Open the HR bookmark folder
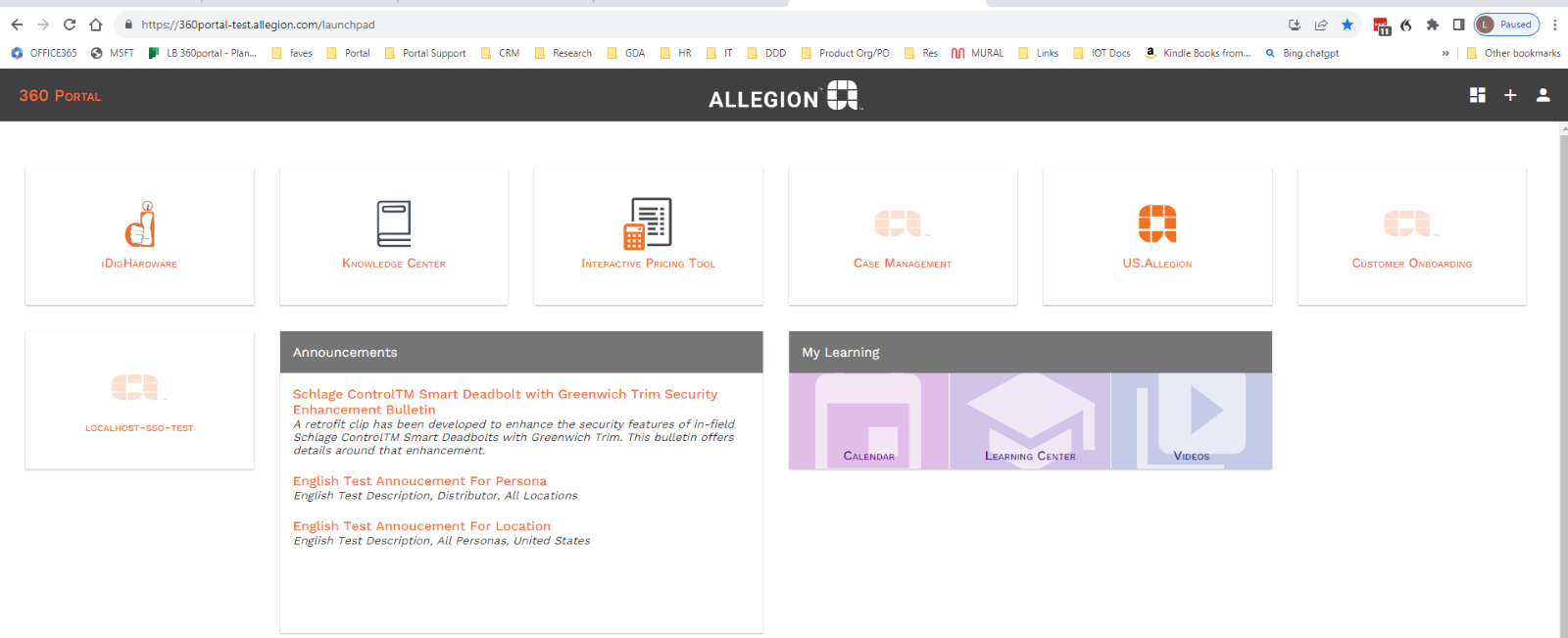This screenshot has width=1568, height=638. (x=675, y=53)
